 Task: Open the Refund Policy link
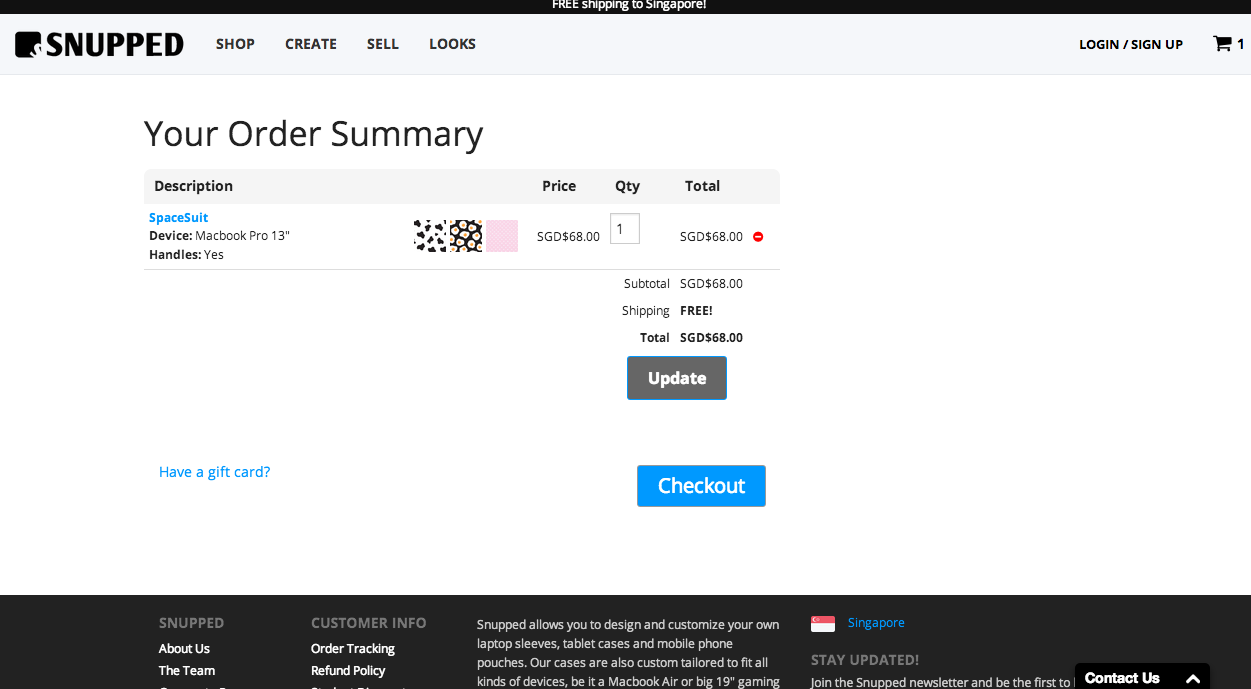pos(348,671)
